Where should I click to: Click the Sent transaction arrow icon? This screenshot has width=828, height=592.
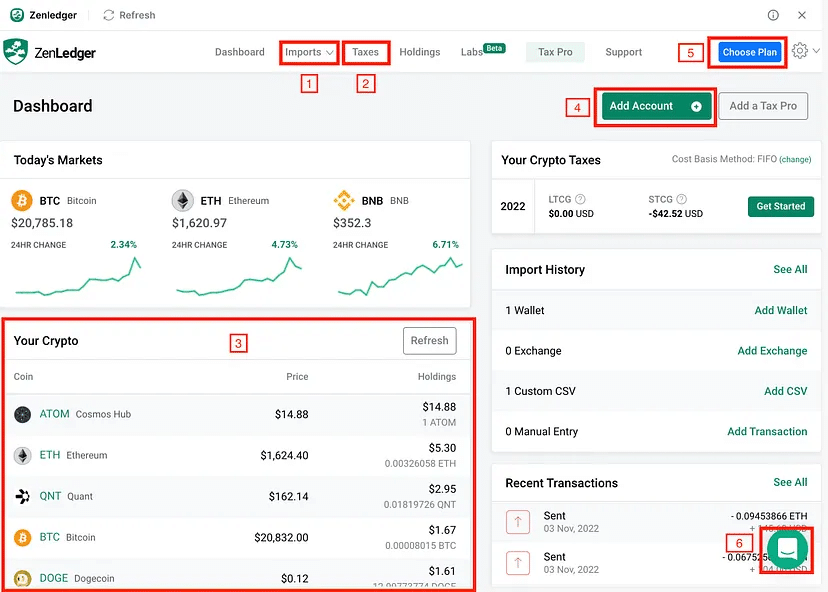[x=517, y=522]
